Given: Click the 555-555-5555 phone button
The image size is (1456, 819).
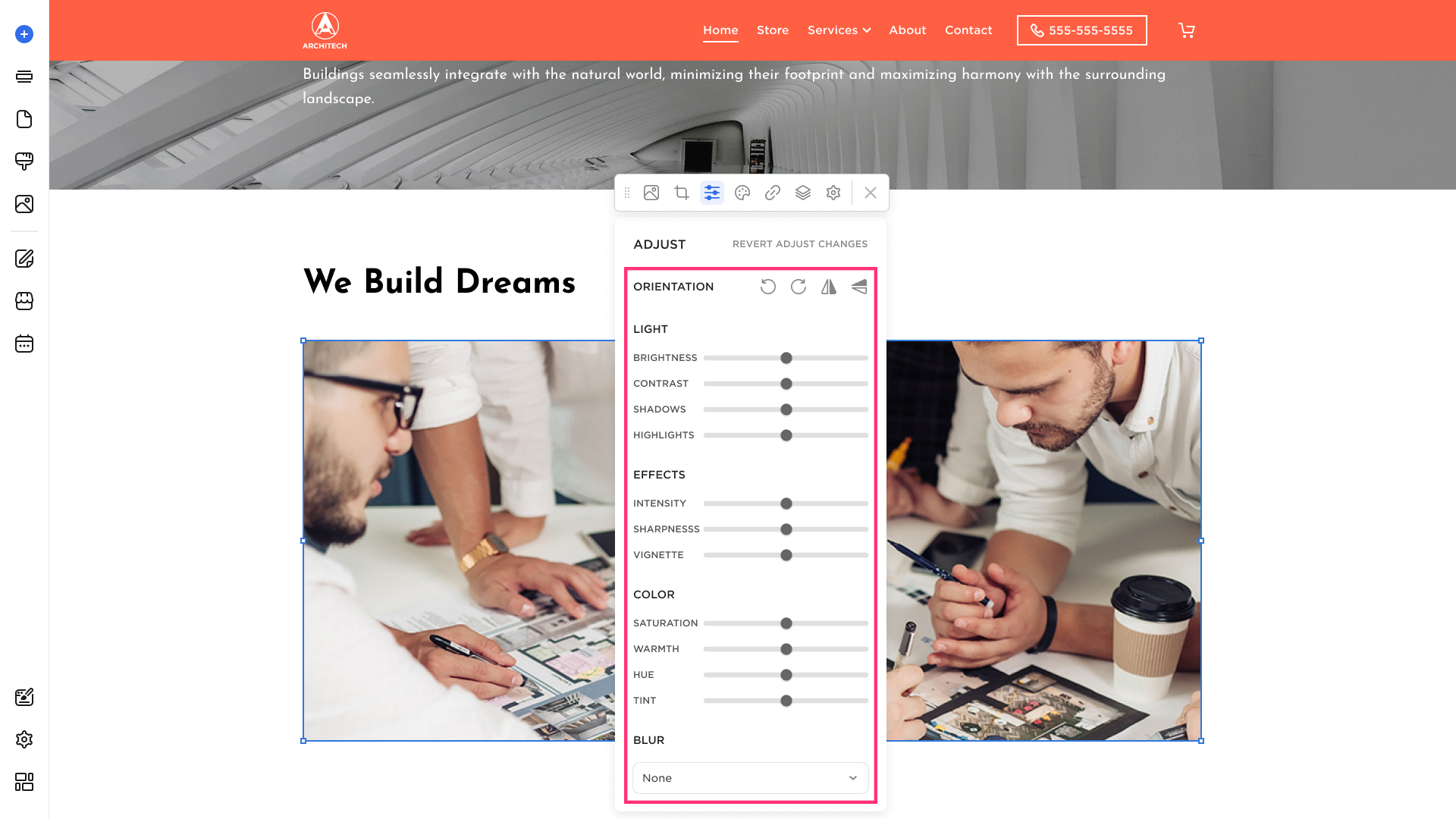Looking at the screenshot, I should (x=1082, y=30).
